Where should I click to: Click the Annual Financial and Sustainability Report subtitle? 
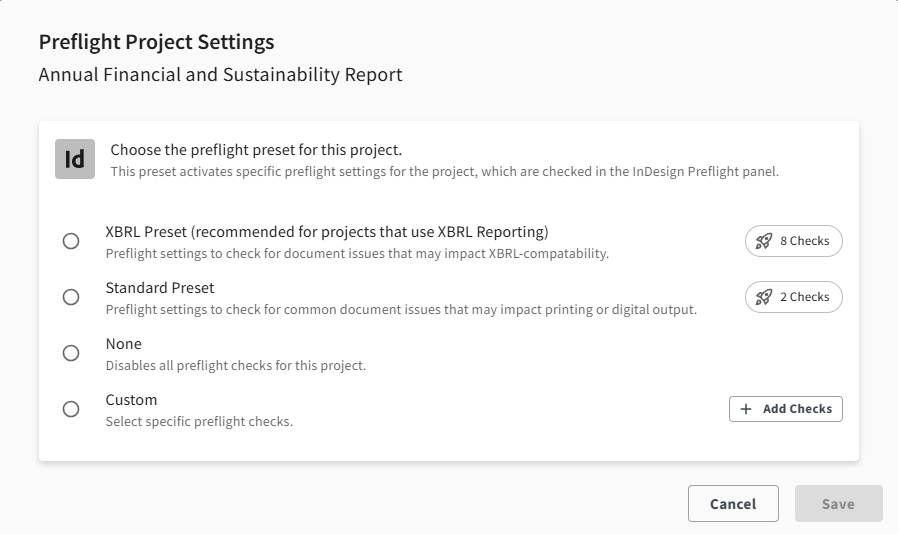[x=220, y=75]
